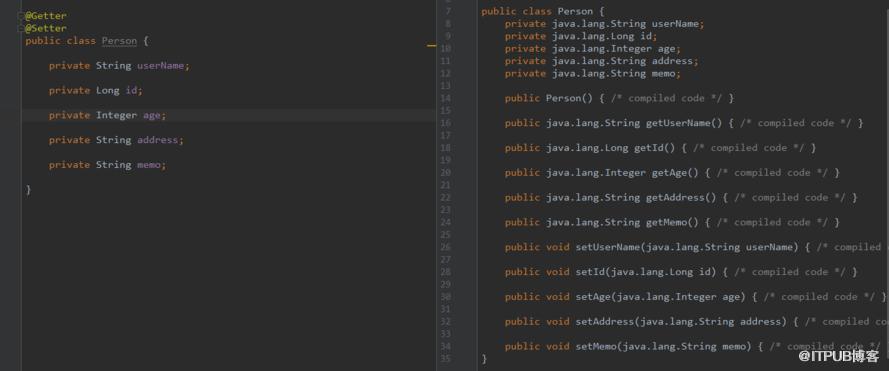Click the setMemo method name
Screen dimensions: 889x371
596,347
